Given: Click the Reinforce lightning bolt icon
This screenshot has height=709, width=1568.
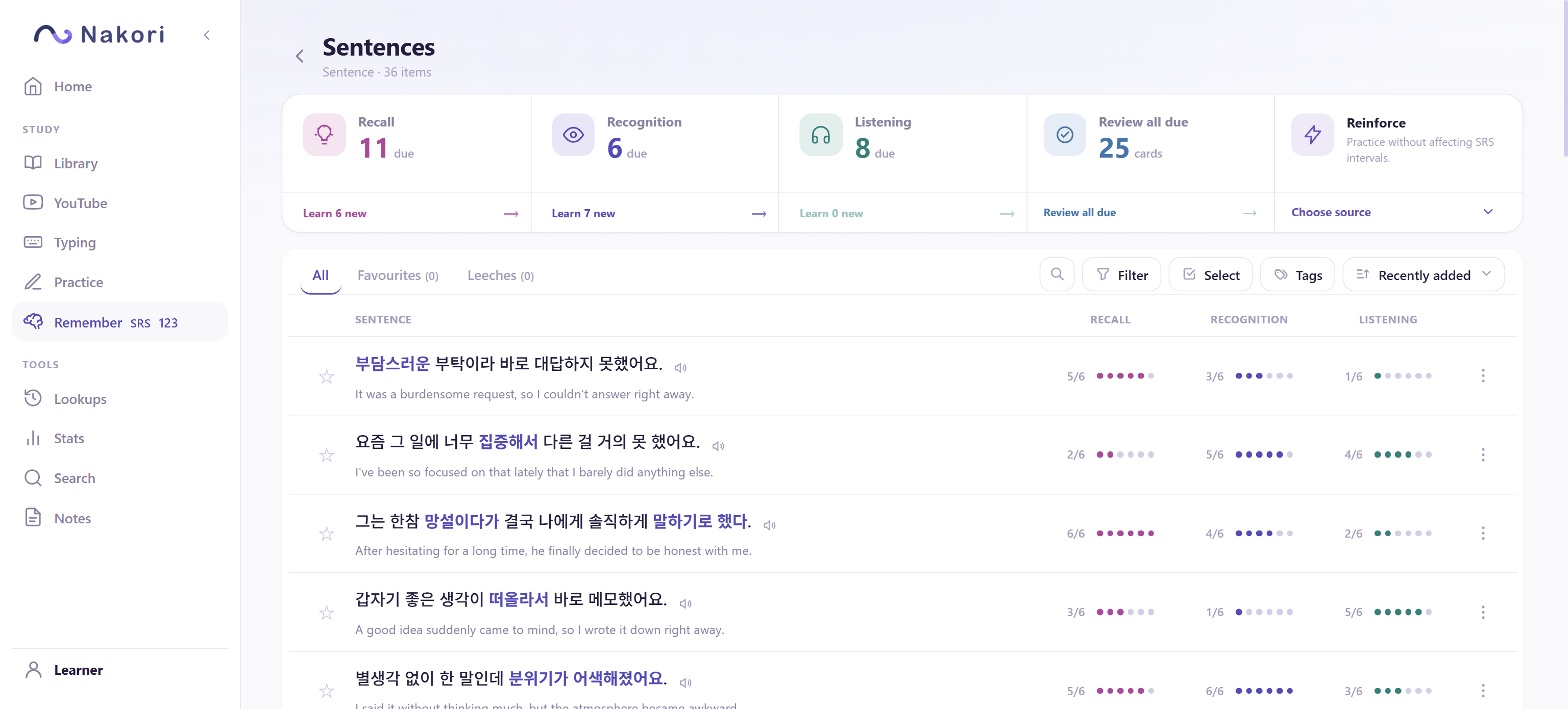Looking at the screenshot, I should [x=1312, y=134].
